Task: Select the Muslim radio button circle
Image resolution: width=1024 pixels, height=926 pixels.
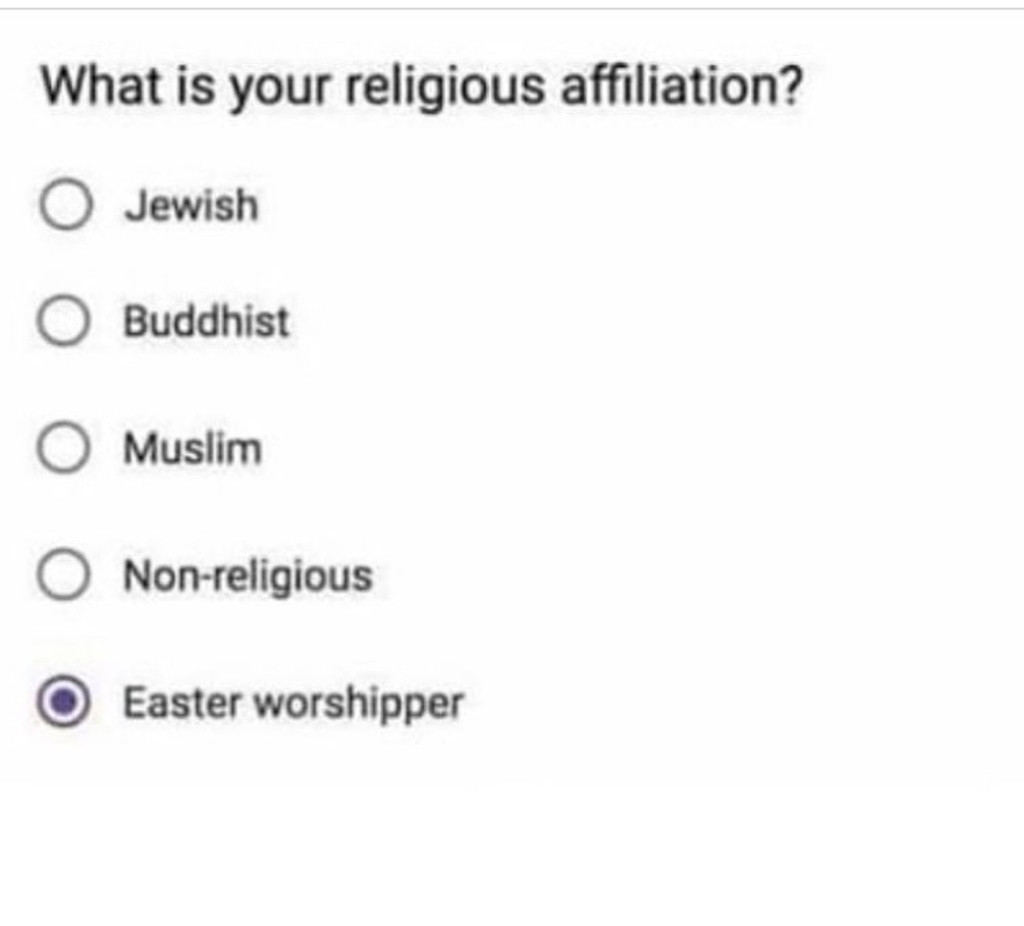Action: point(63,447)
